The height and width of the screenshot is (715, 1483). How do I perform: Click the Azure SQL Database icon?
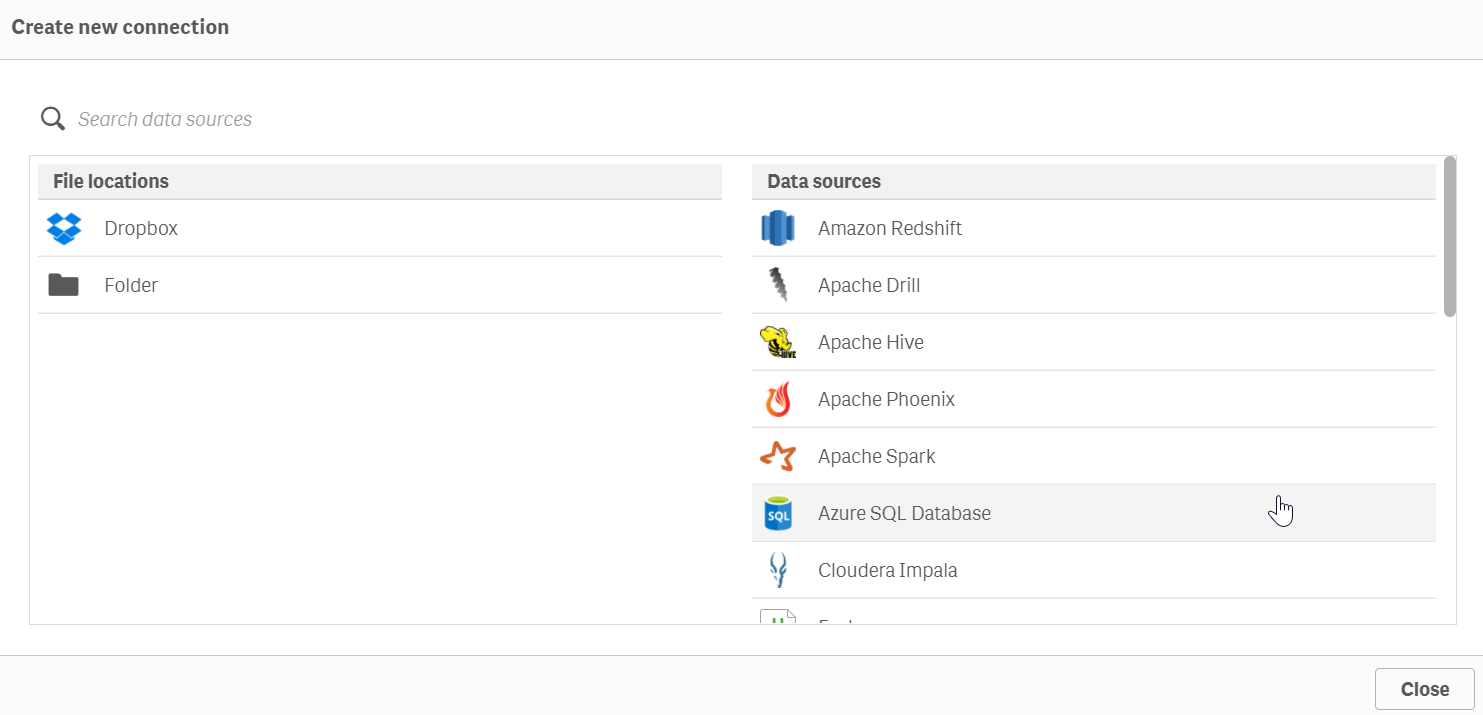[777, 513]
